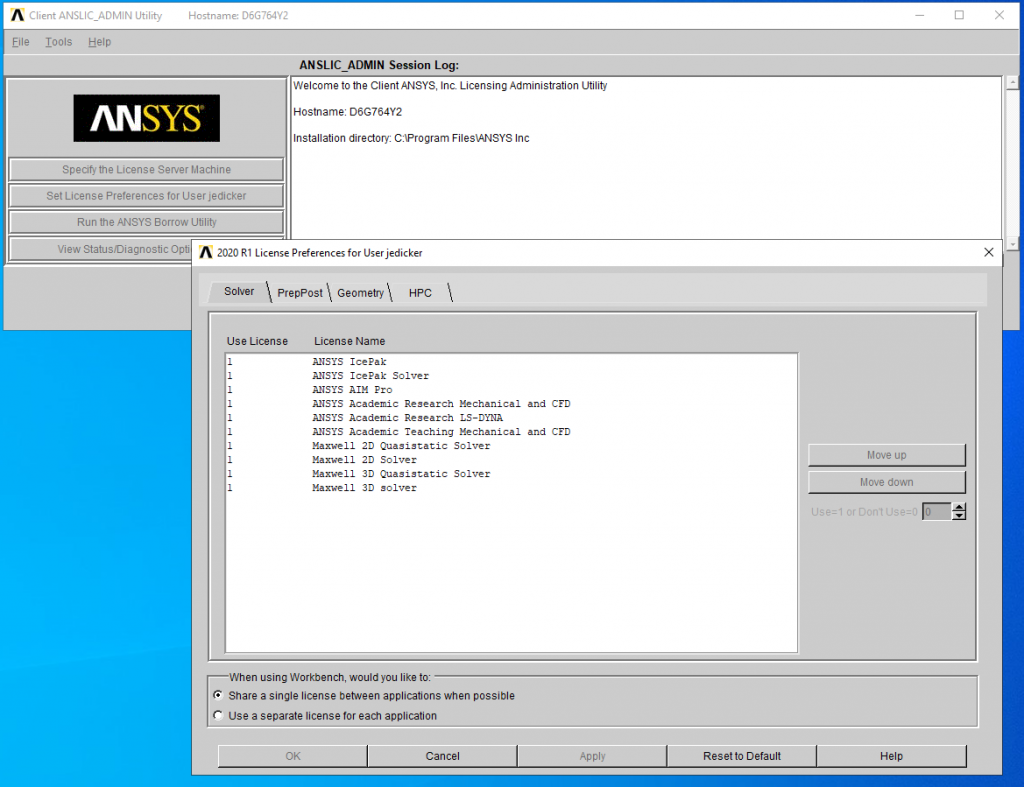Decrease the Use or Don't Use value

(x=959, y=516)
